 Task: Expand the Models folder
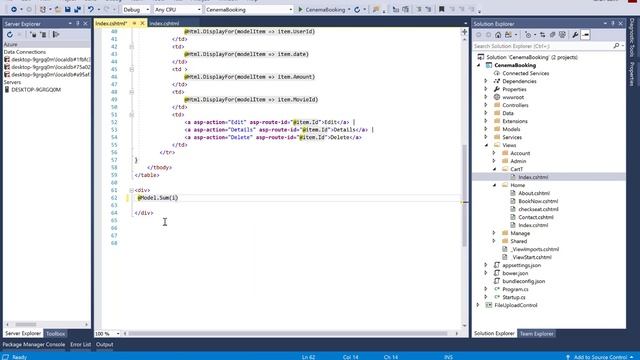point(486,129)
